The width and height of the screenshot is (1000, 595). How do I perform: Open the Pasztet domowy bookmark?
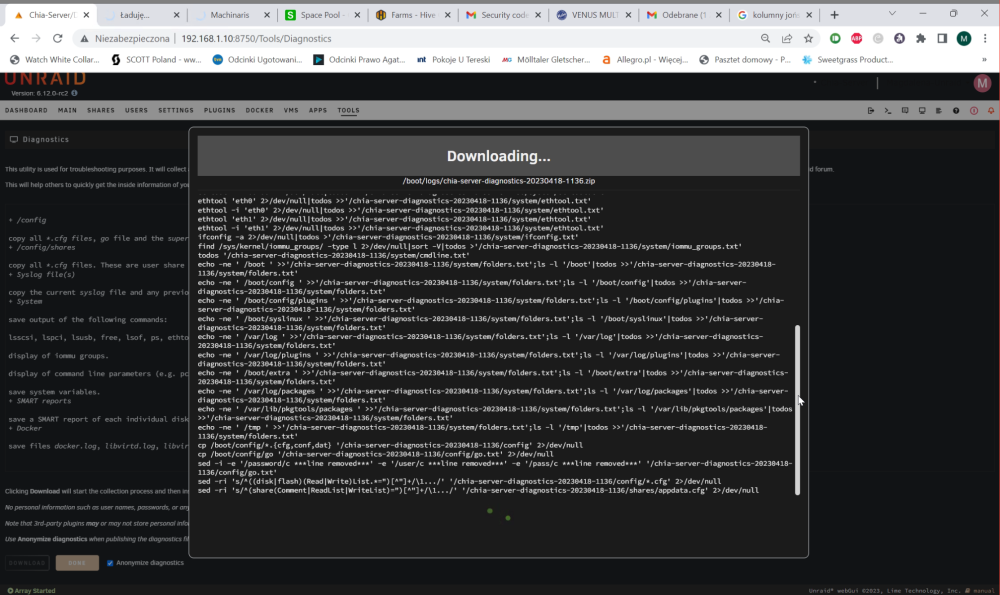coord(745,59)
